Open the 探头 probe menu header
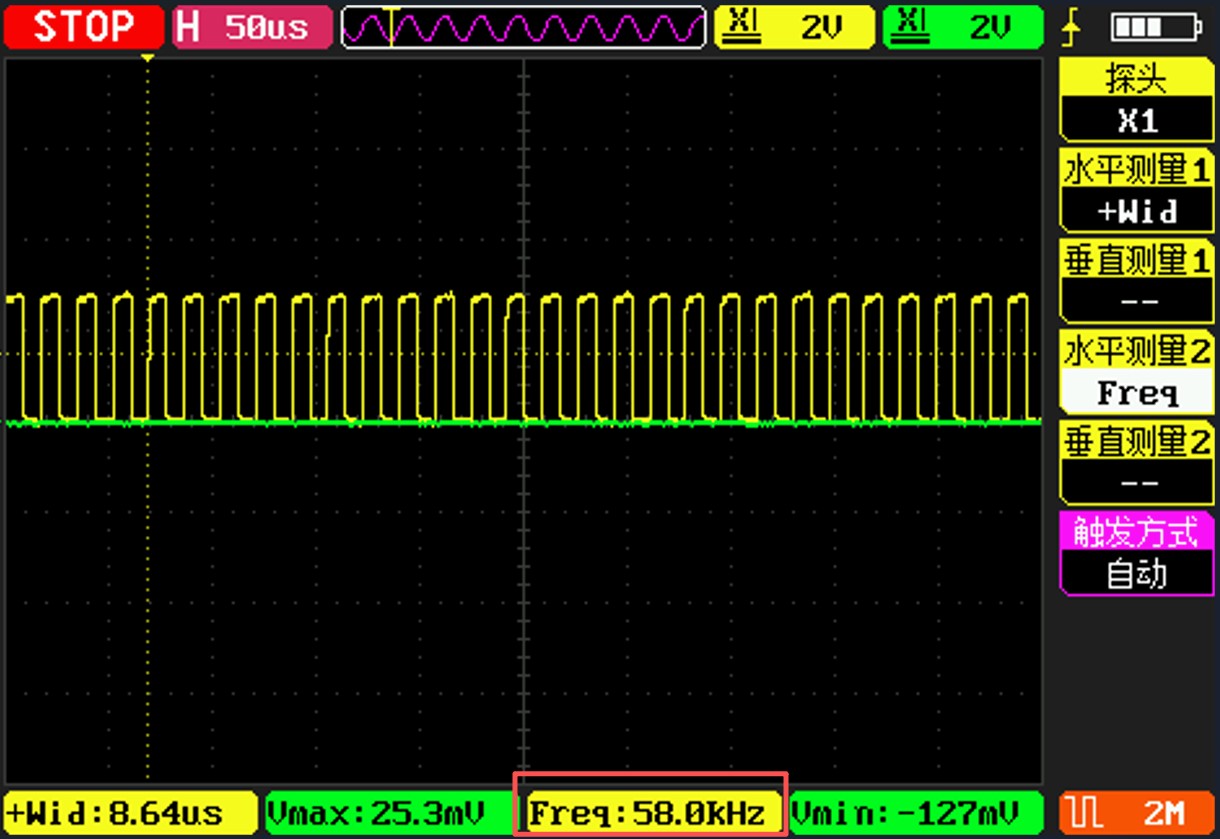The width and height of the screenshot is (1220, 839). [1137, 78]
